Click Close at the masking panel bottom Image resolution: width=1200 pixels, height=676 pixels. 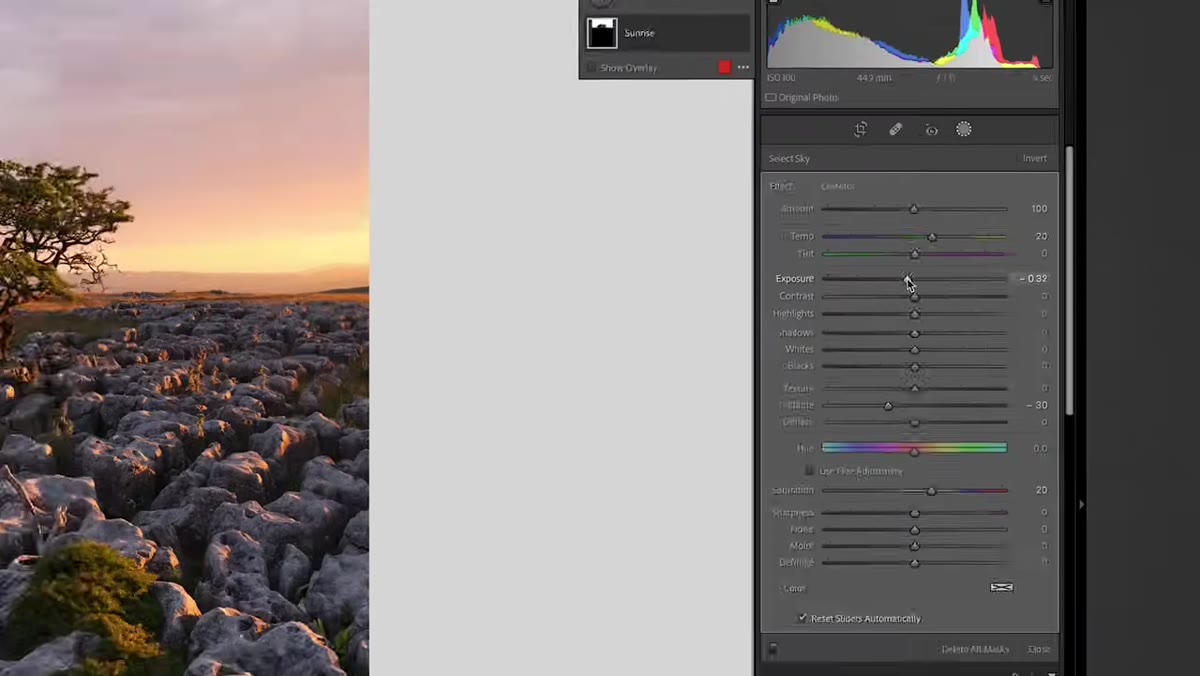tap(1039, 649)
